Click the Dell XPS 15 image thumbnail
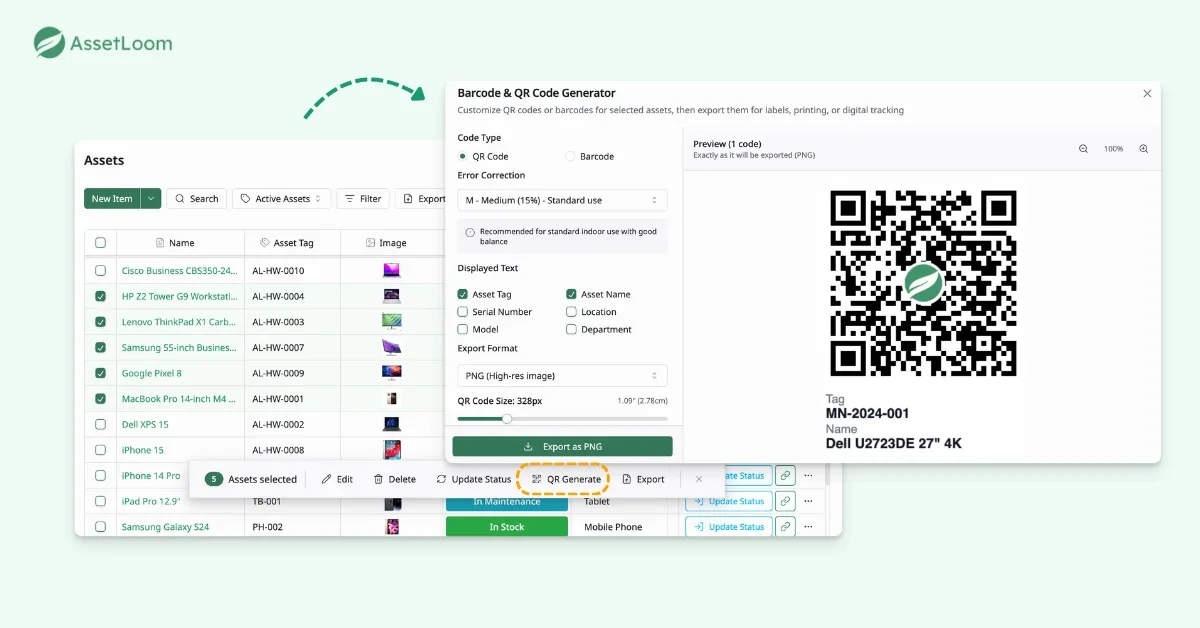This screenshot has width=1200, height=628. point(391,424)
